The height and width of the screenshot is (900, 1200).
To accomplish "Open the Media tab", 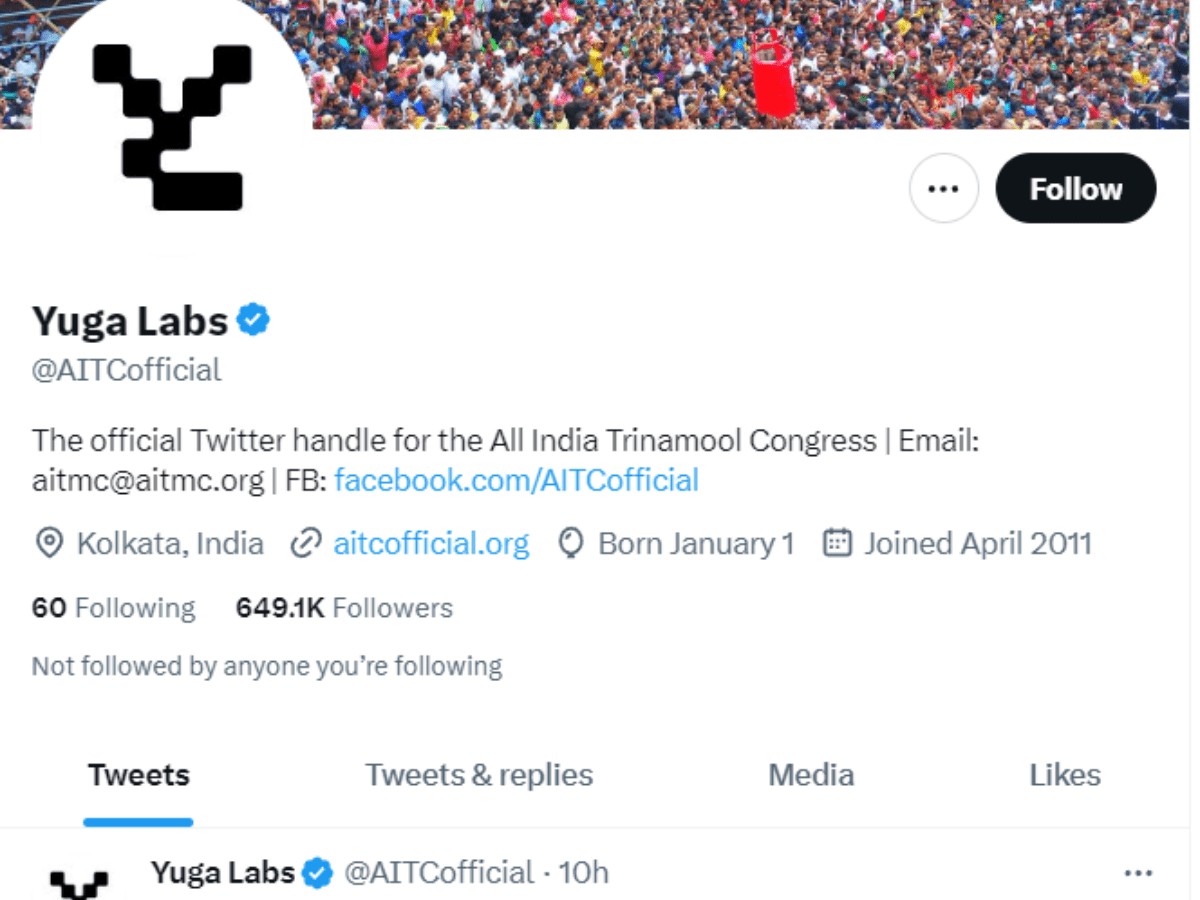I will [811, 775].
